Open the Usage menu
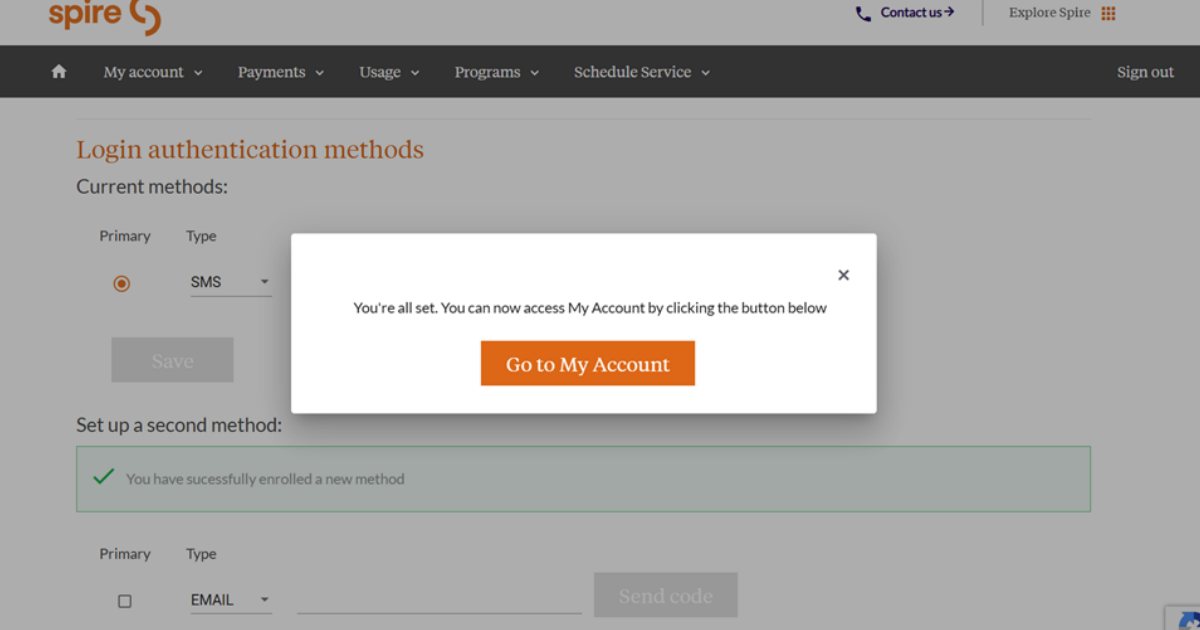This screenshot has height=630, width=1200. pyautogui.click(x=389, y=72)
